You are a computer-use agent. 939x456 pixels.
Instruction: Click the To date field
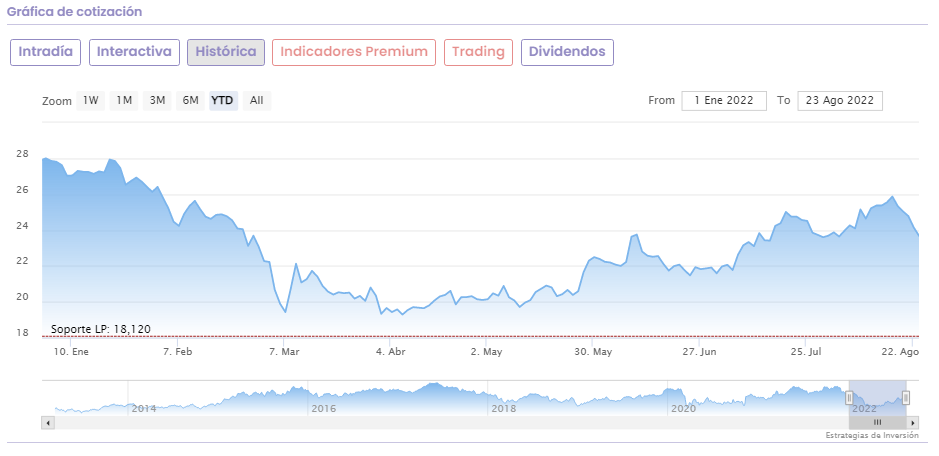(x=840, y=100)
